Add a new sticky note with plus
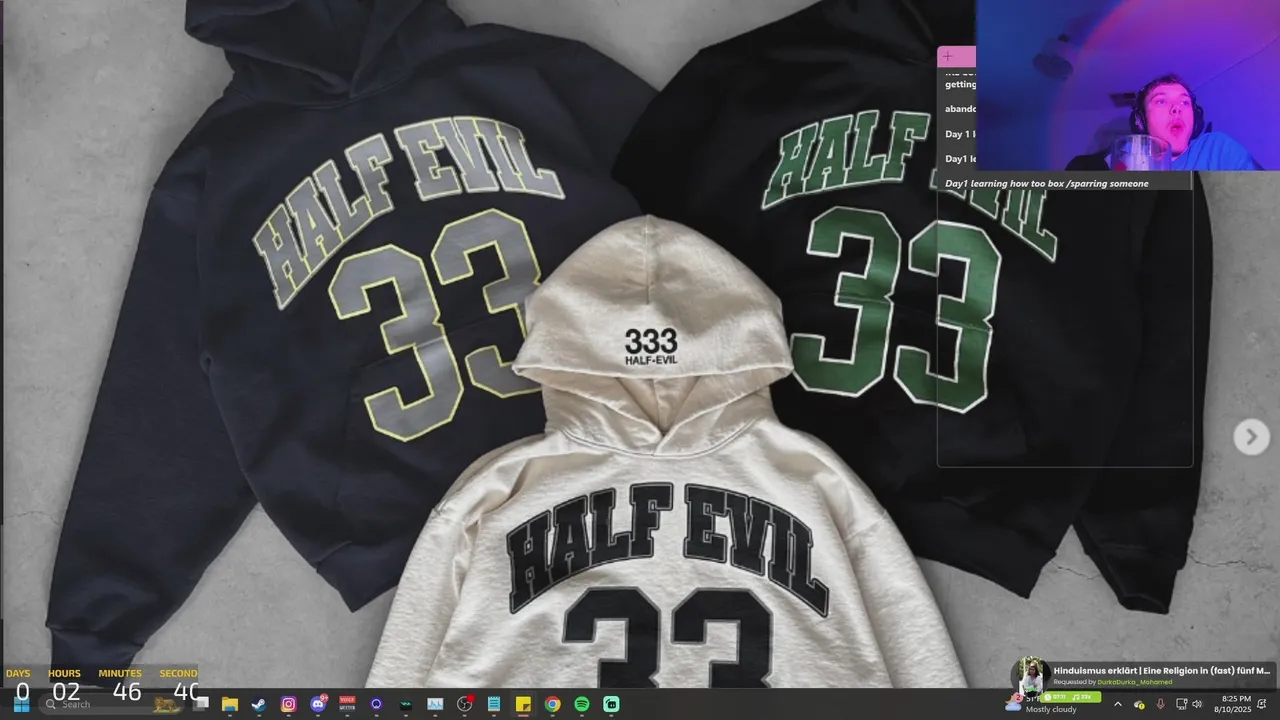Viewport: 1280px width, 720px height. coord(947,56)
